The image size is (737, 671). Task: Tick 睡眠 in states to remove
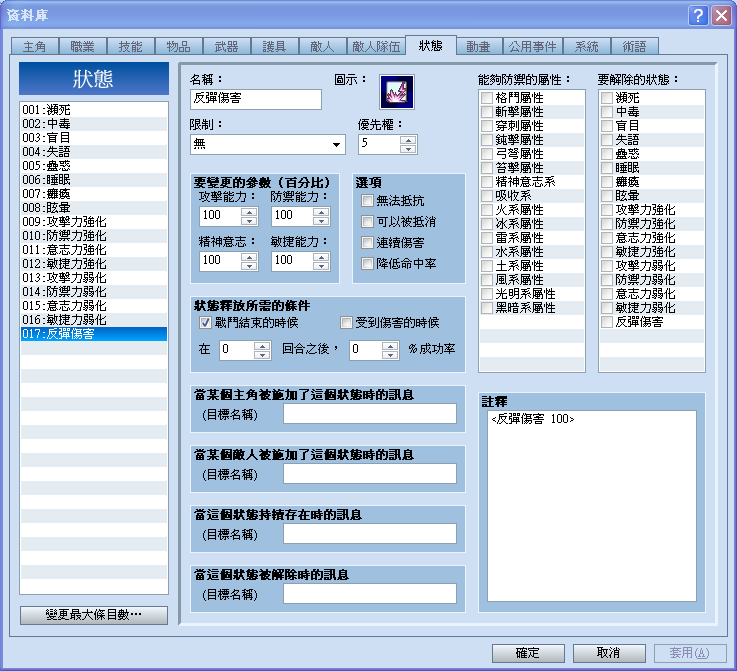(607, 168)
